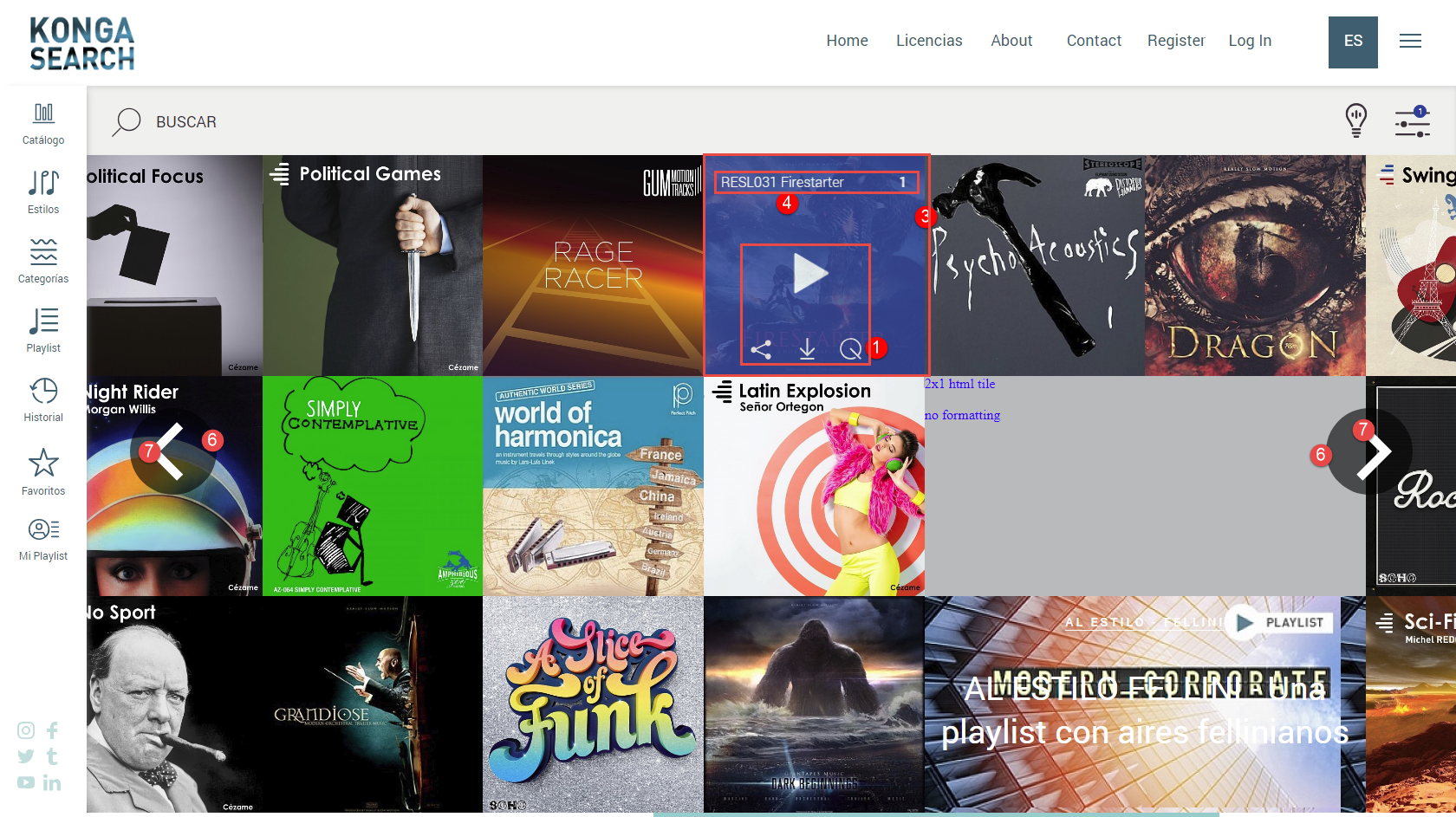
Task: Open the Contact page
Action: point(1094,41)
